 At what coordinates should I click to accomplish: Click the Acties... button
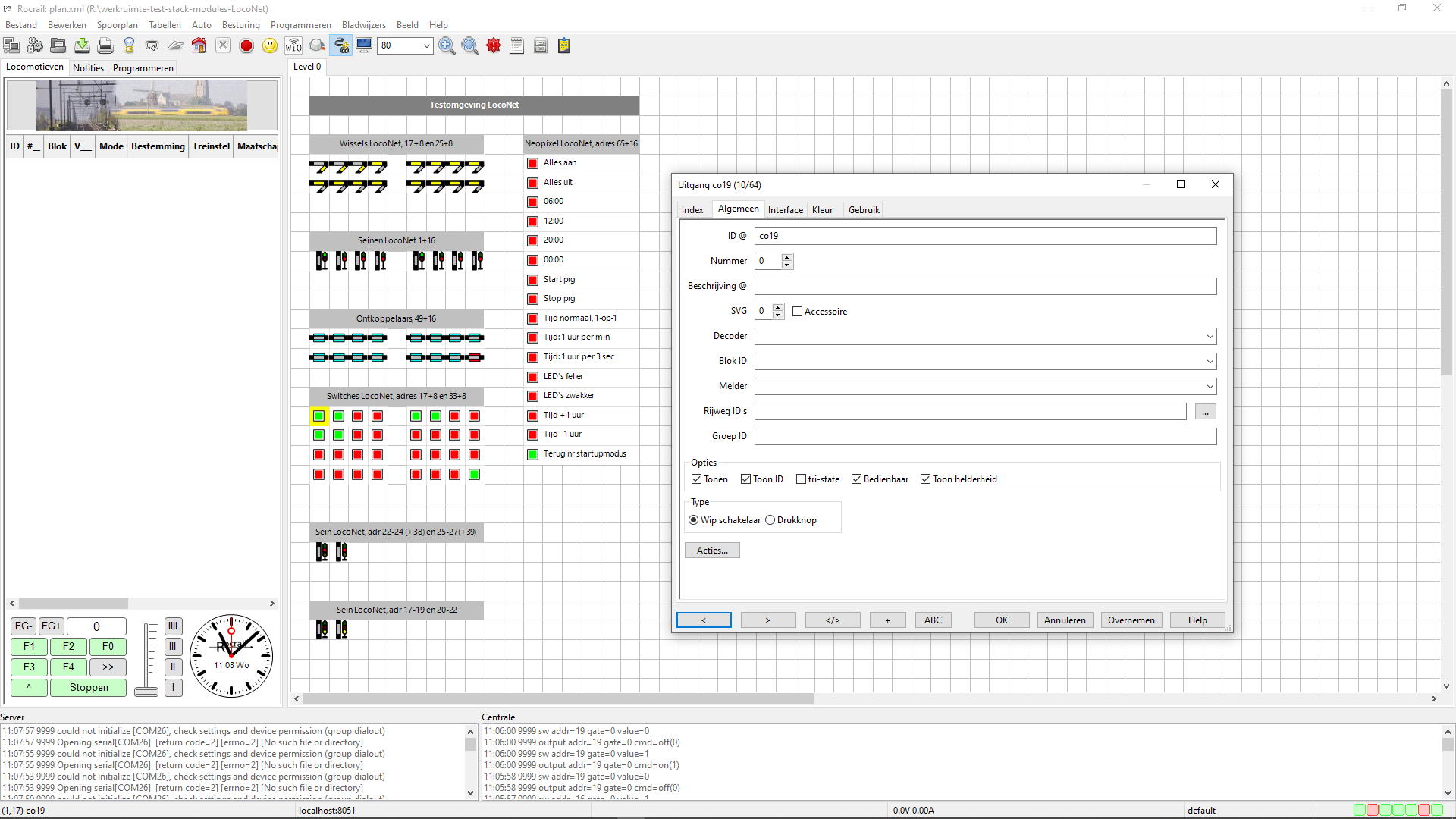(712, 551)
